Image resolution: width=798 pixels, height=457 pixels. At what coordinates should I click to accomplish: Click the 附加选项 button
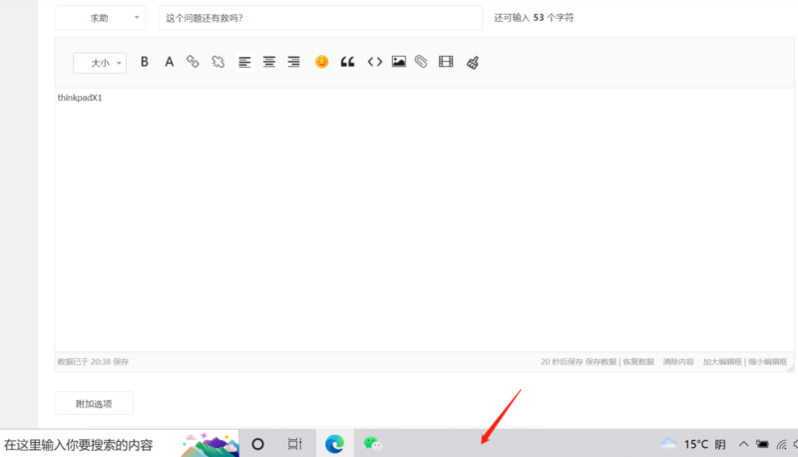pos(93,404)
